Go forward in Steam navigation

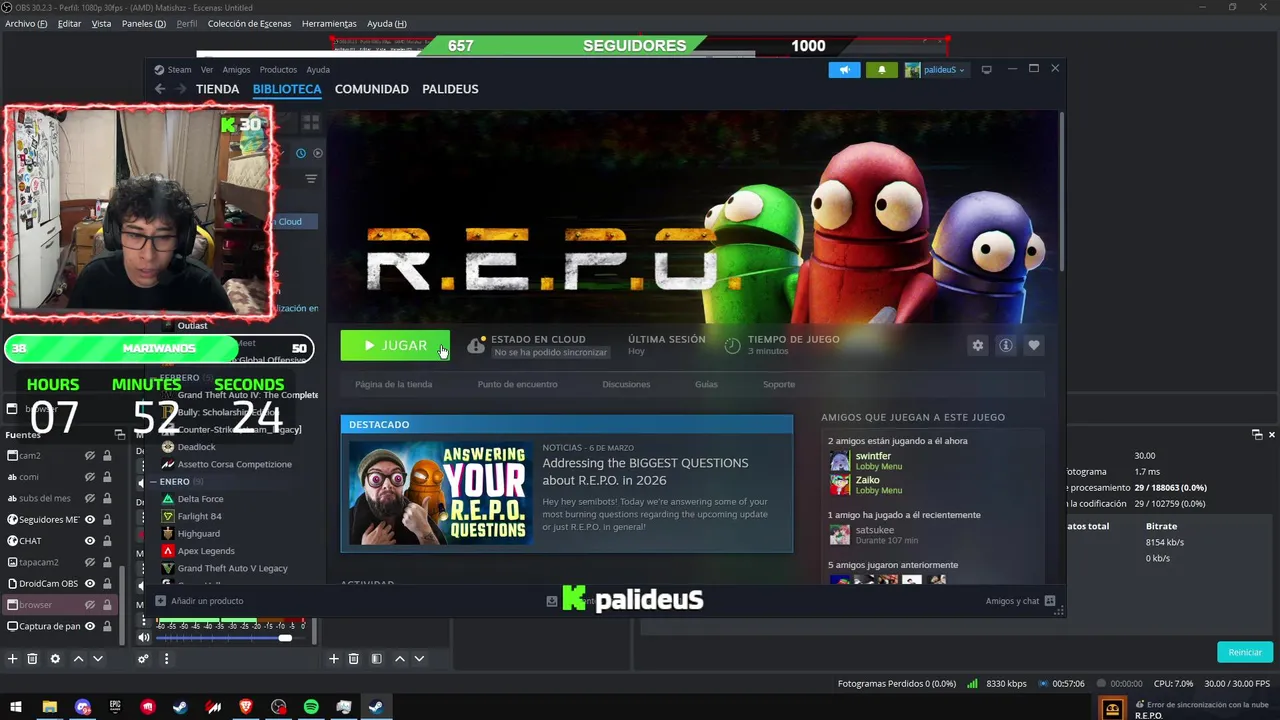coord(181,89)
